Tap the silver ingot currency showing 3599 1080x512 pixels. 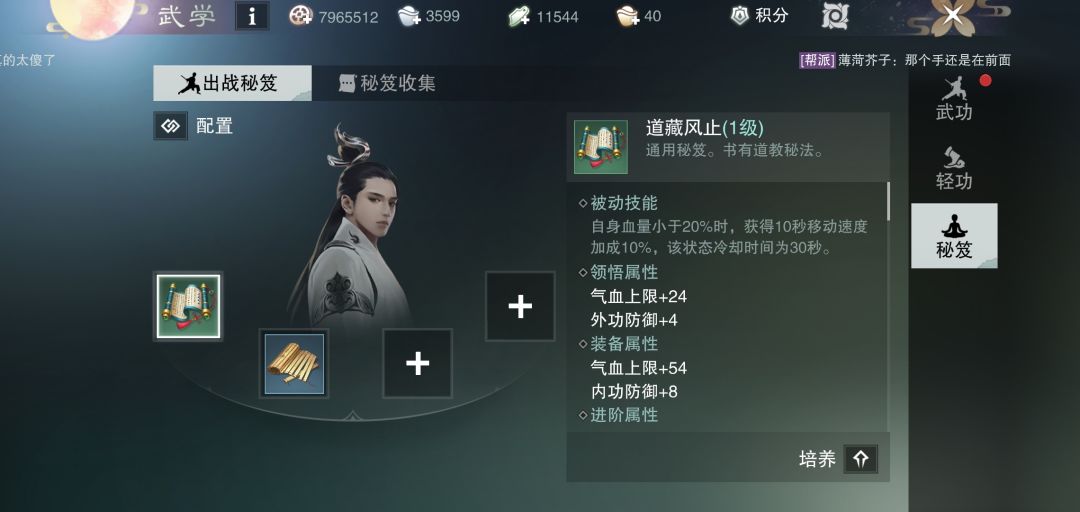pyautogui.click(x=409, y=16)
